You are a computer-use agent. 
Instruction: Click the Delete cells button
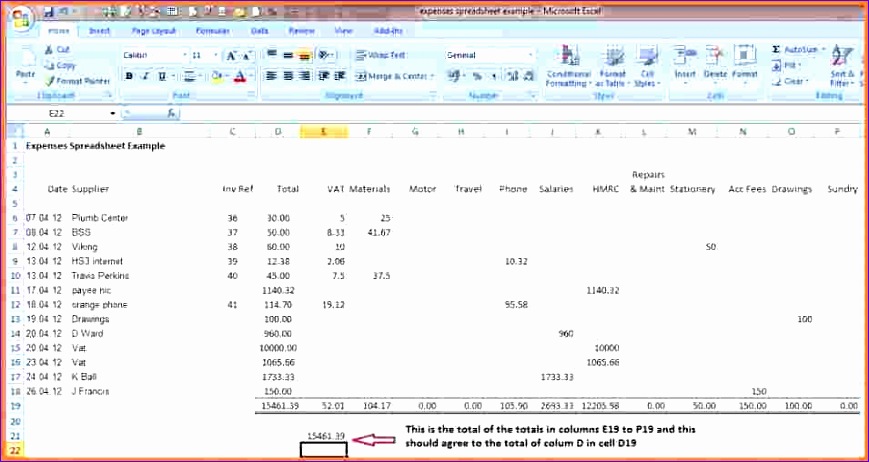[715, 65]
